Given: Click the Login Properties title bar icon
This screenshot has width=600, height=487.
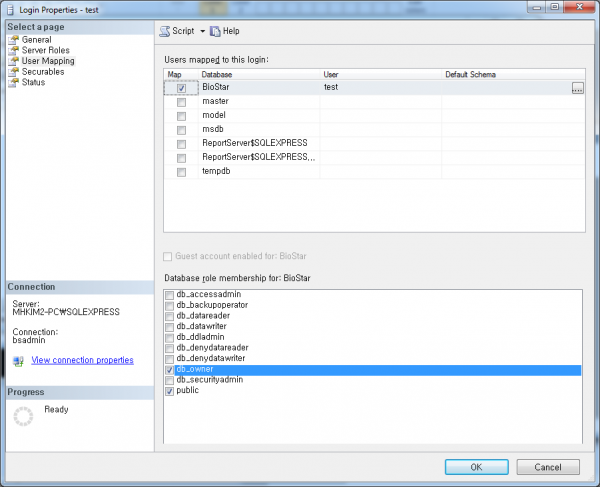Looking at the screenshot, I should point(10,9).
